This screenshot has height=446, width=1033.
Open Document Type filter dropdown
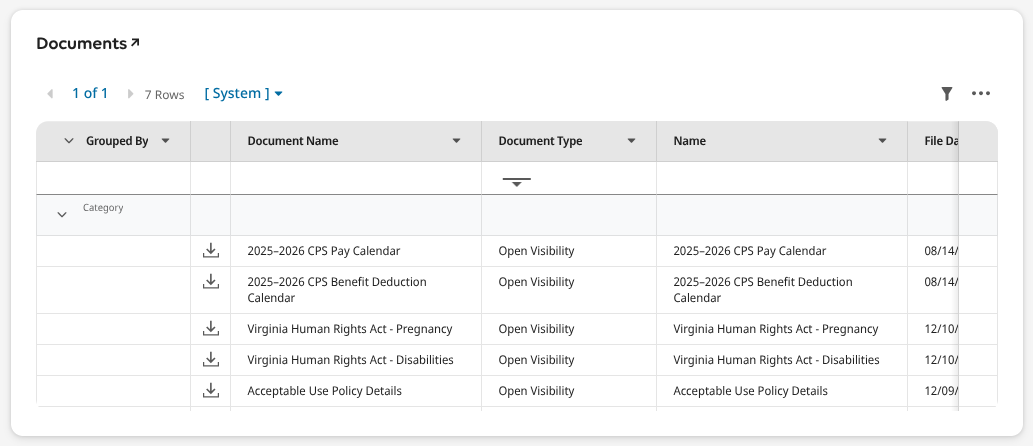click(516, 181)
